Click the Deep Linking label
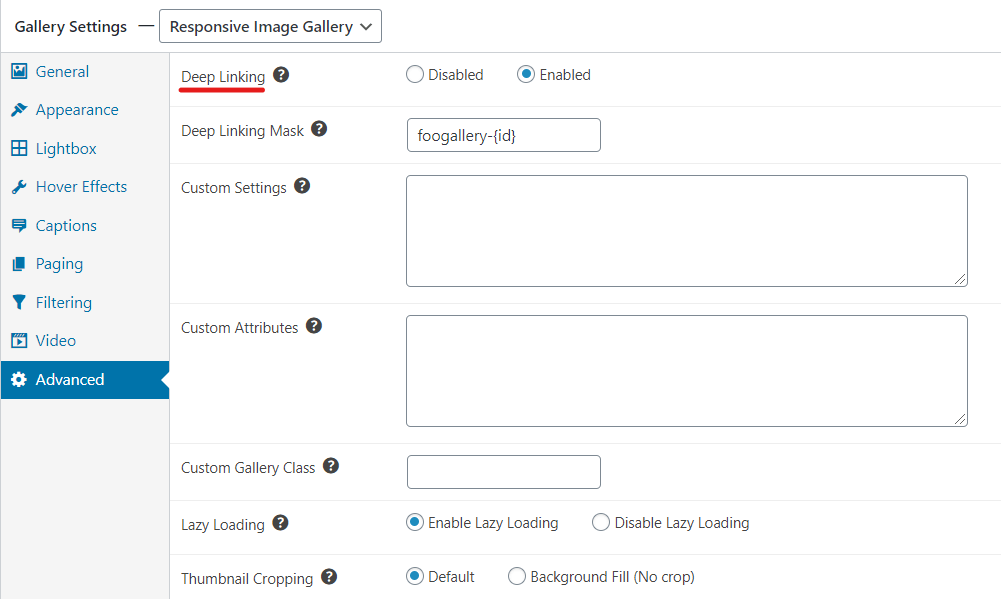This screenshot has width=1001, height=599. point(223,77)
